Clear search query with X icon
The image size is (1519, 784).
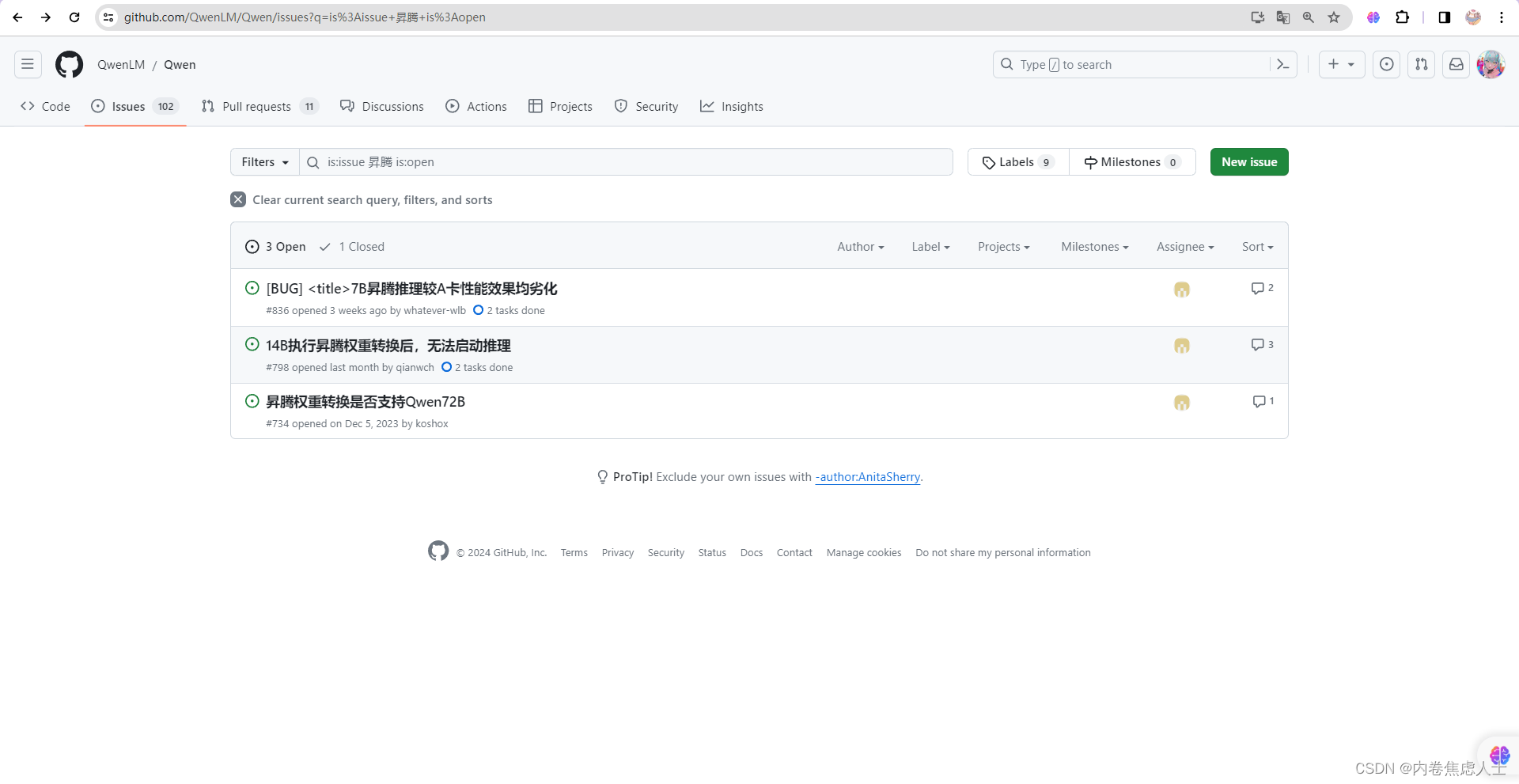238,199
